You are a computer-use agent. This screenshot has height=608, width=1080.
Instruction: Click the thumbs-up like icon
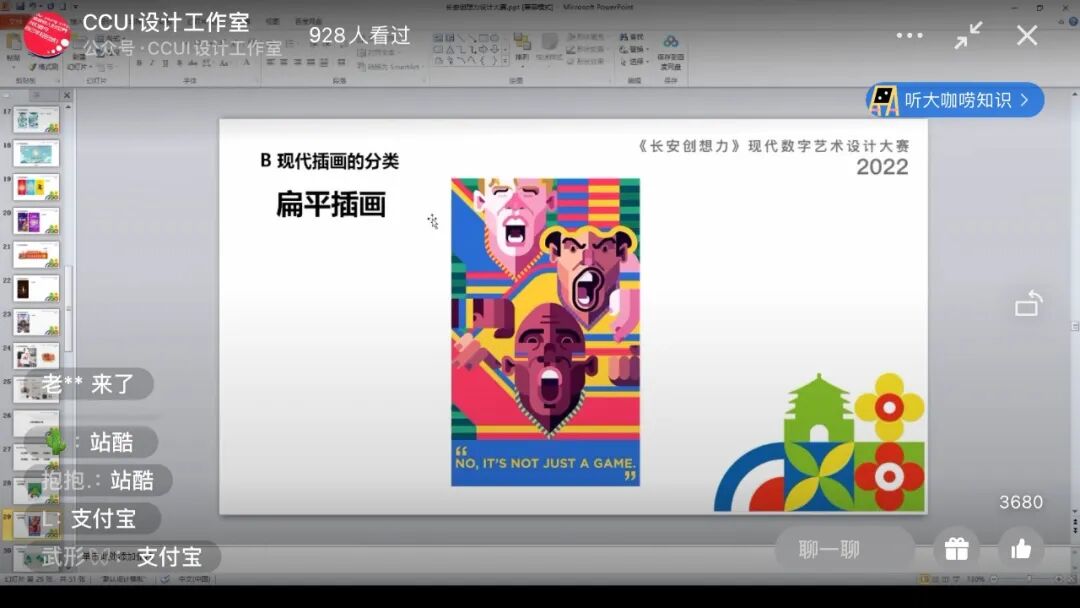coord(1018,549)
